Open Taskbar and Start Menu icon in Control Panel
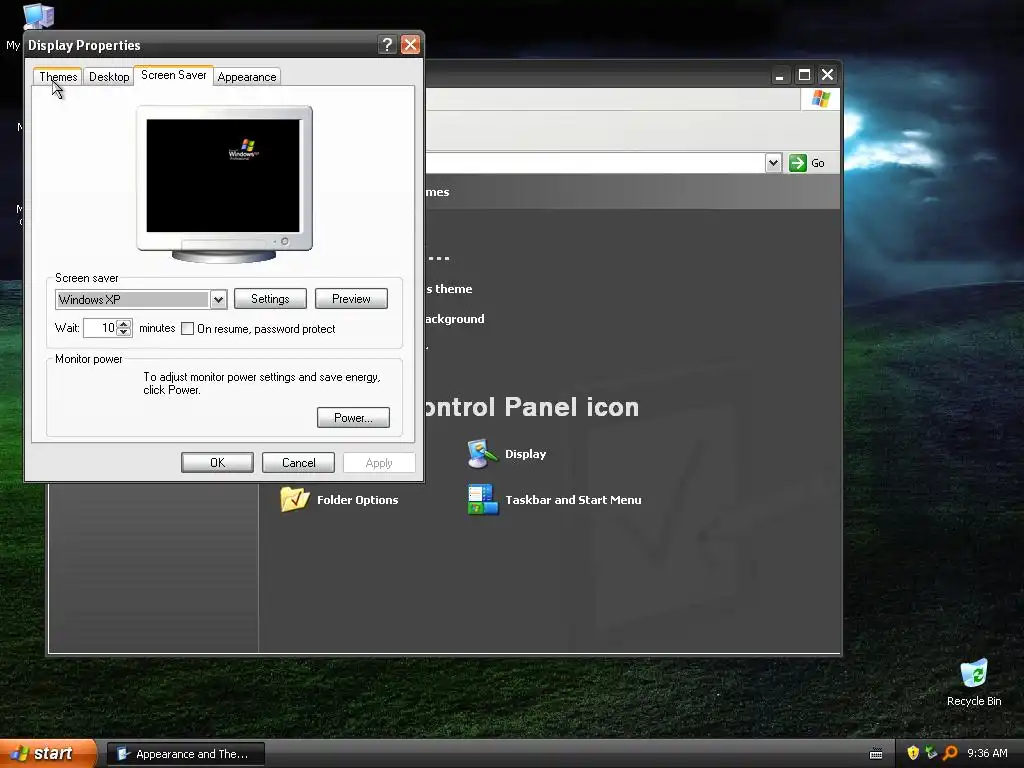This screenshot has height=768, width=1024. [483, 500]
